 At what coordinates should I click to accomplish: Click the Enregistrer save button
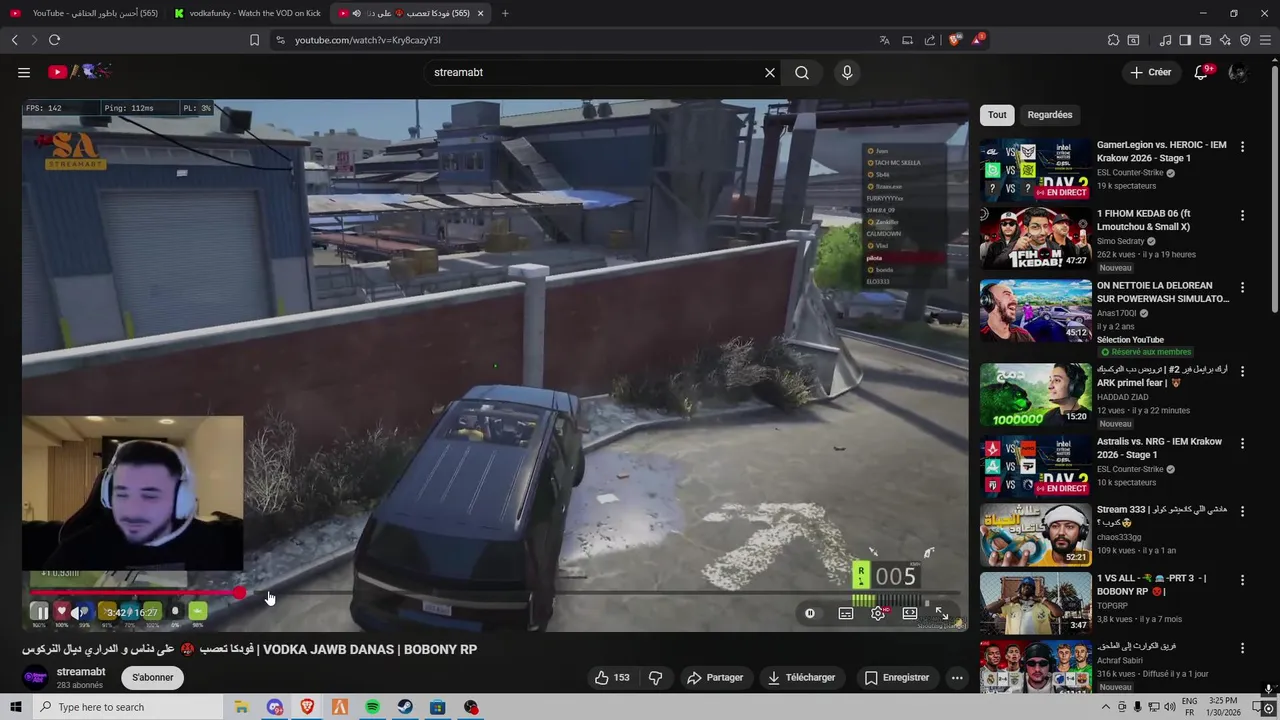click(x=897, y=677)
